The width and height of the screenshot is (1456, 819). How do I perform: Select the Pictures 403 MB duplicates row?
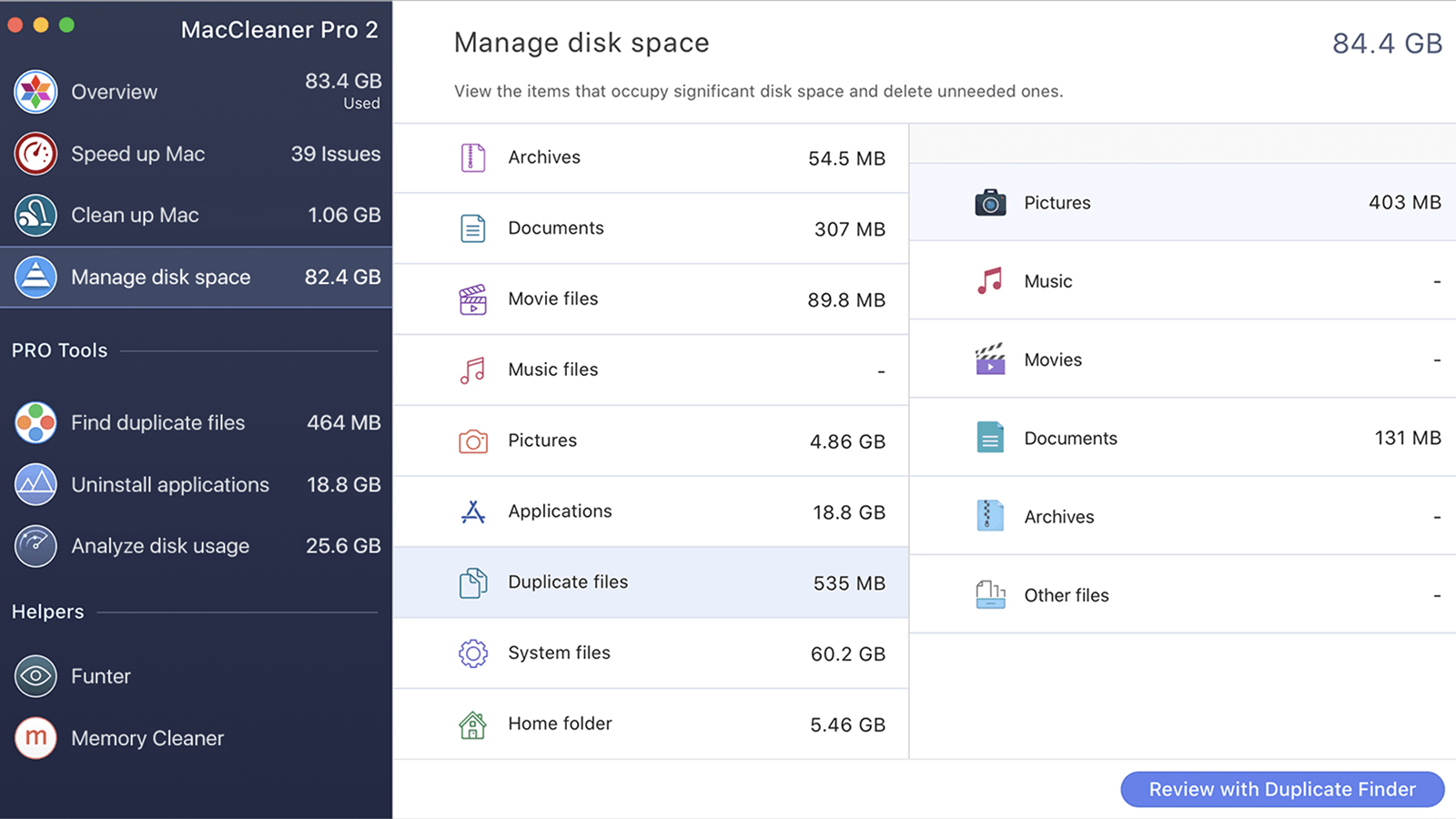1183,202
